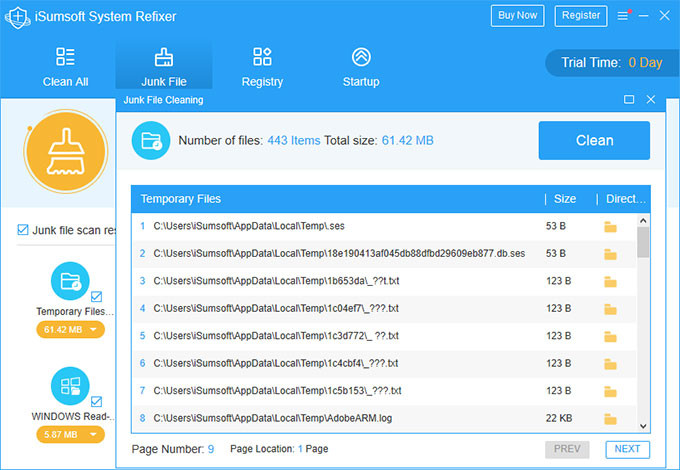Click the Size column header
680x470 pixels.
565,199
